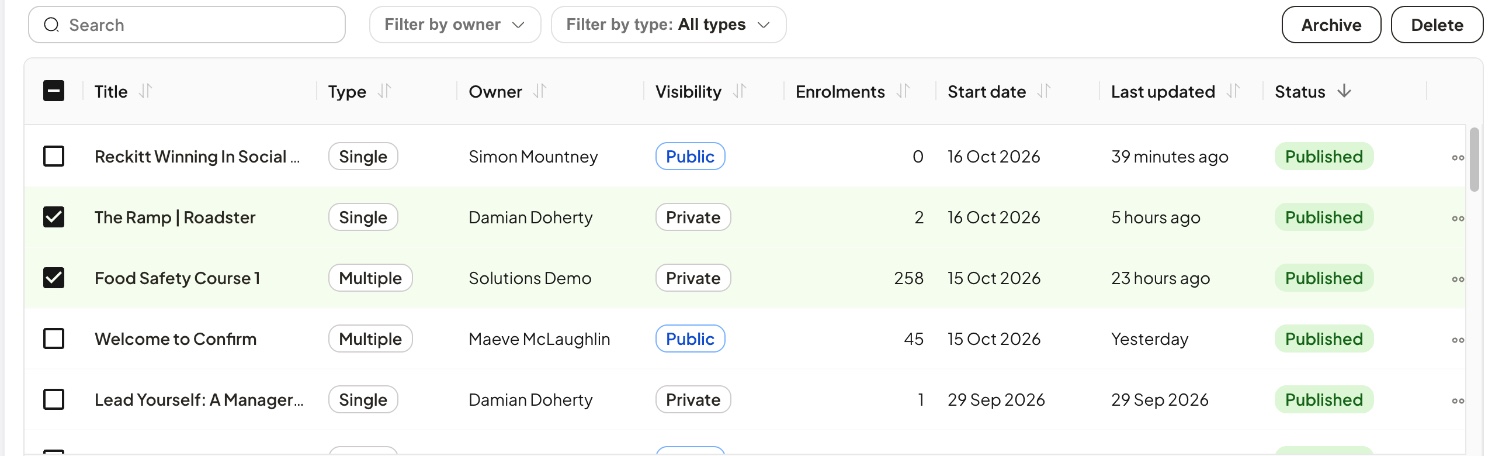Click the Owner column header

point(495,91)
